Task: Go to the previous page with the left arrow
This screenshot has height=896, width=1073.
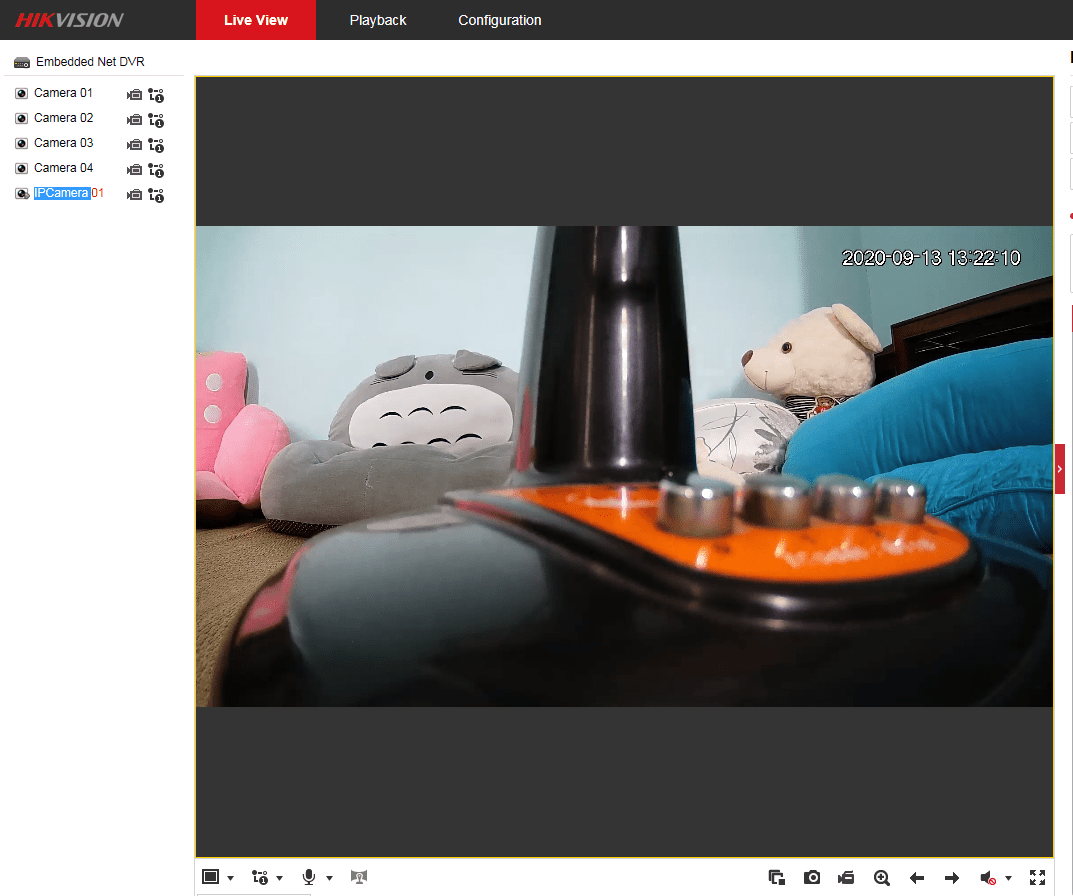Action: [917, 878]
